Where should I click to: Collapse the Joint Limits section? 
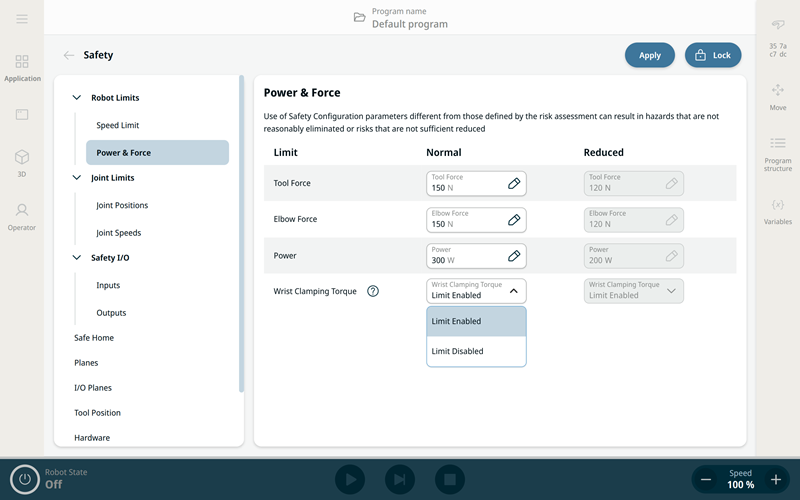pyautogui.click(x=78, y=178)
